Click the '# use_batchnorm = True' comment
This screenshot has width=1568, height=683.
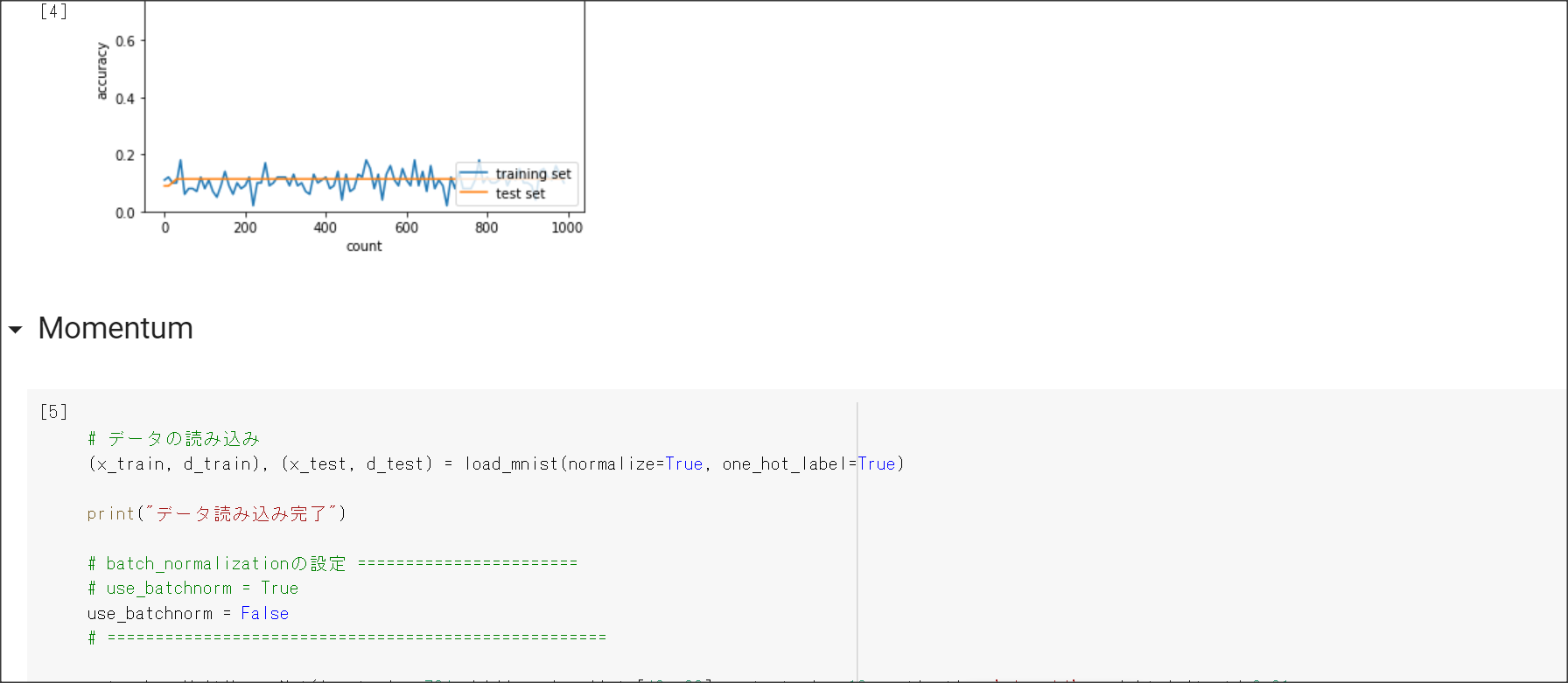tap(193, 589)
